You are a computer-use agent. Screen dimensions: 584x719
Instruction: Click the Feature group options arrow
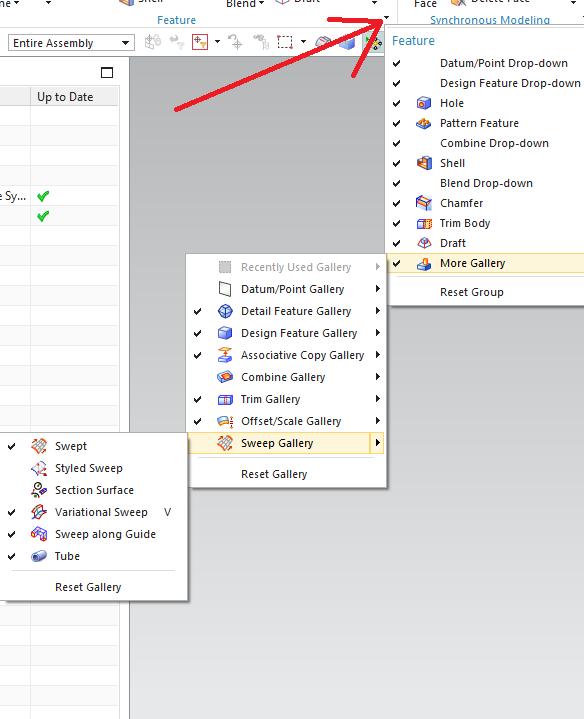386,18
